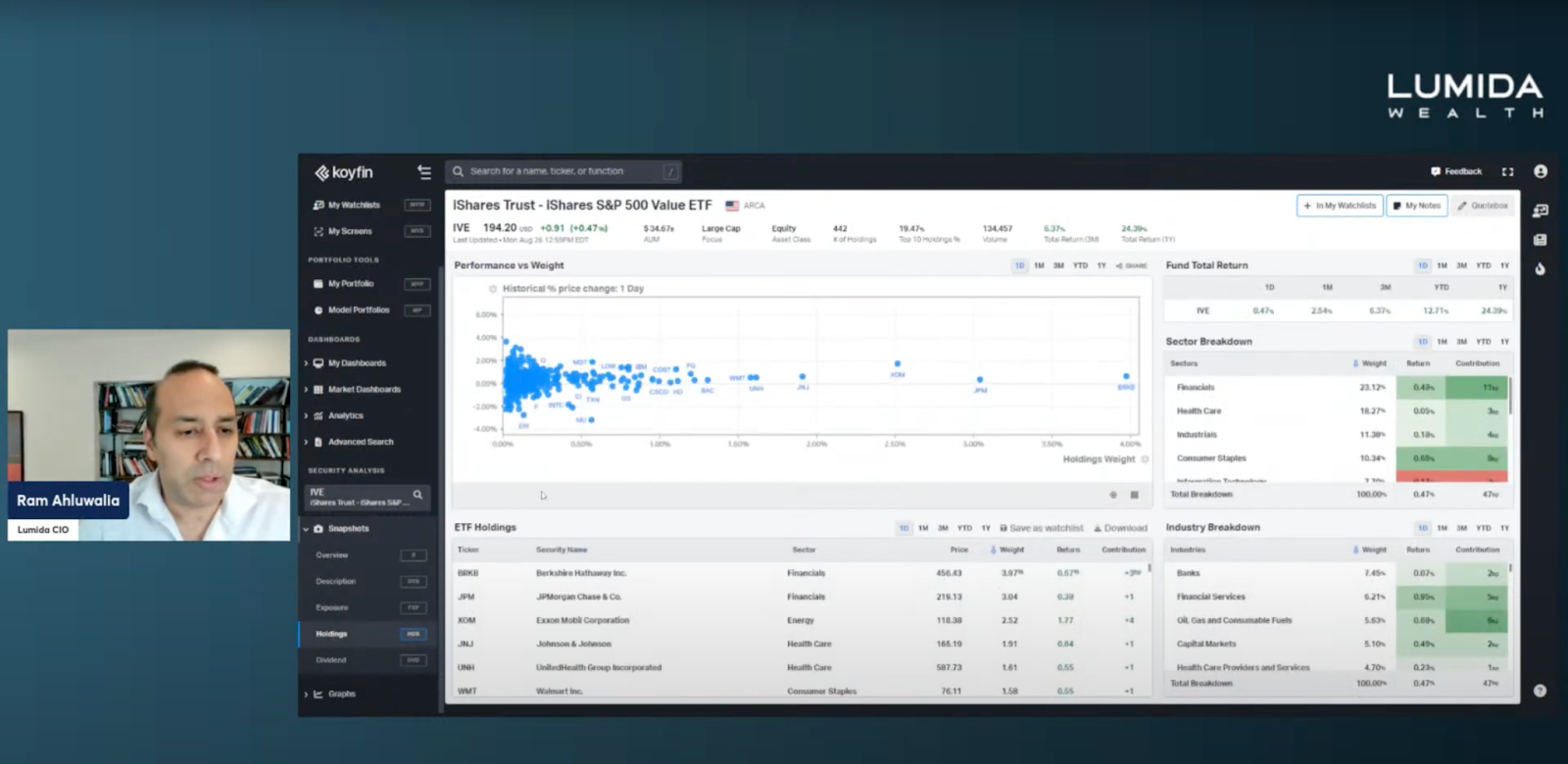The width and height of the screenshot is (1568, 764).
Task: Click the Exxon Mobil Corporation holdings row
Action: pyautogui.click(x=801, y=621)
